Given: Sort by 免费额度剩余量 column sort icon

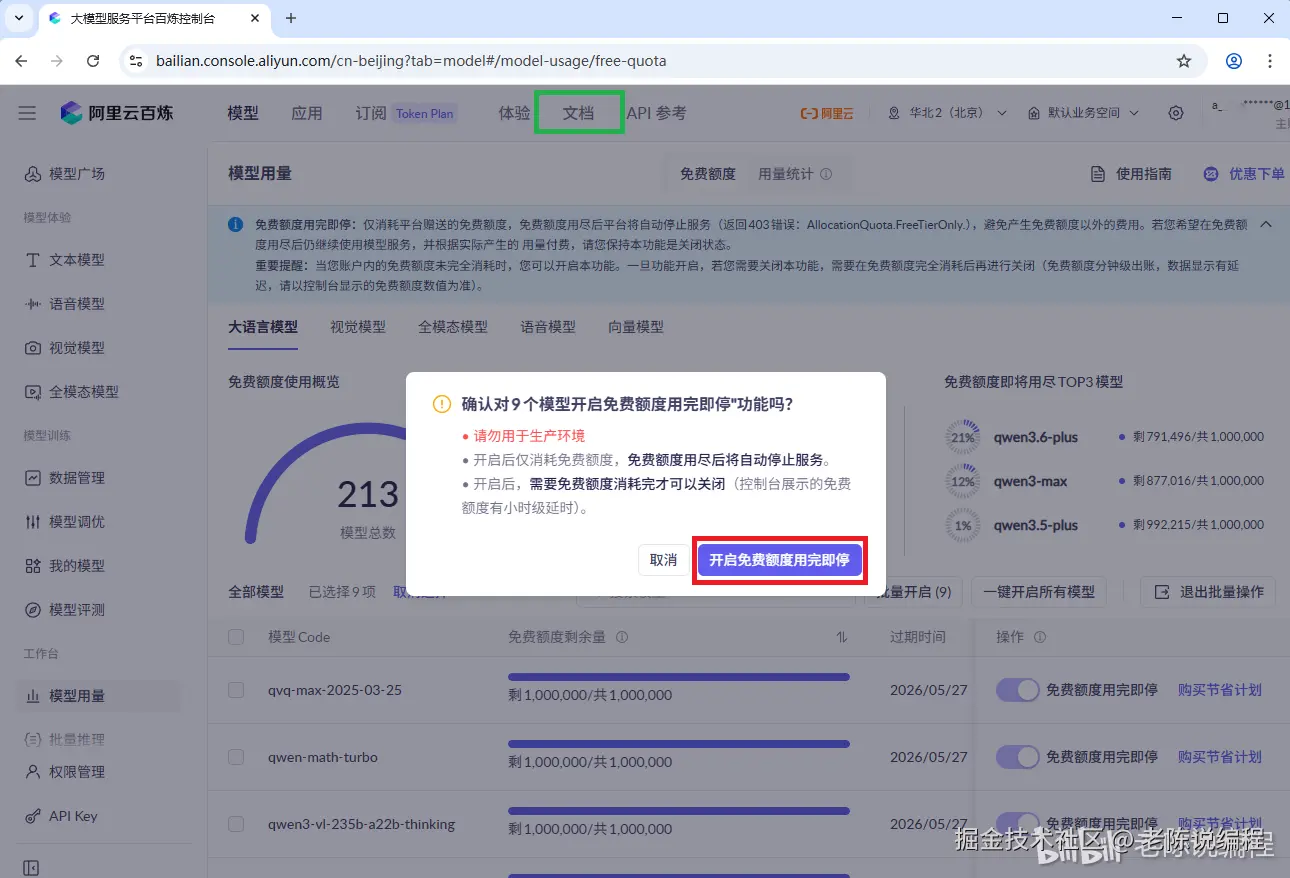Looking at the screenshot, I should click(x=842, y=637).
